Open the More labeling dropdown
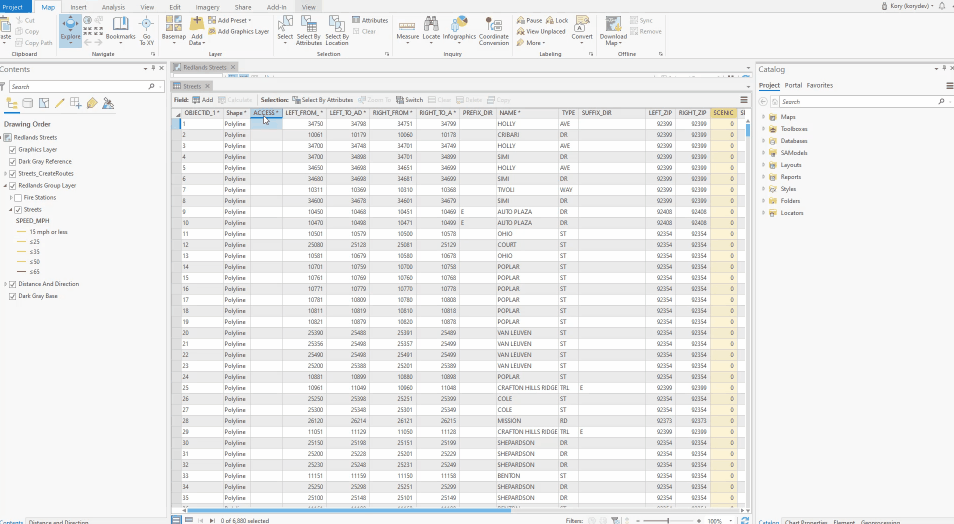Image resolution: width=954 pixels, height=524 pixels. (x=529, y=43)
